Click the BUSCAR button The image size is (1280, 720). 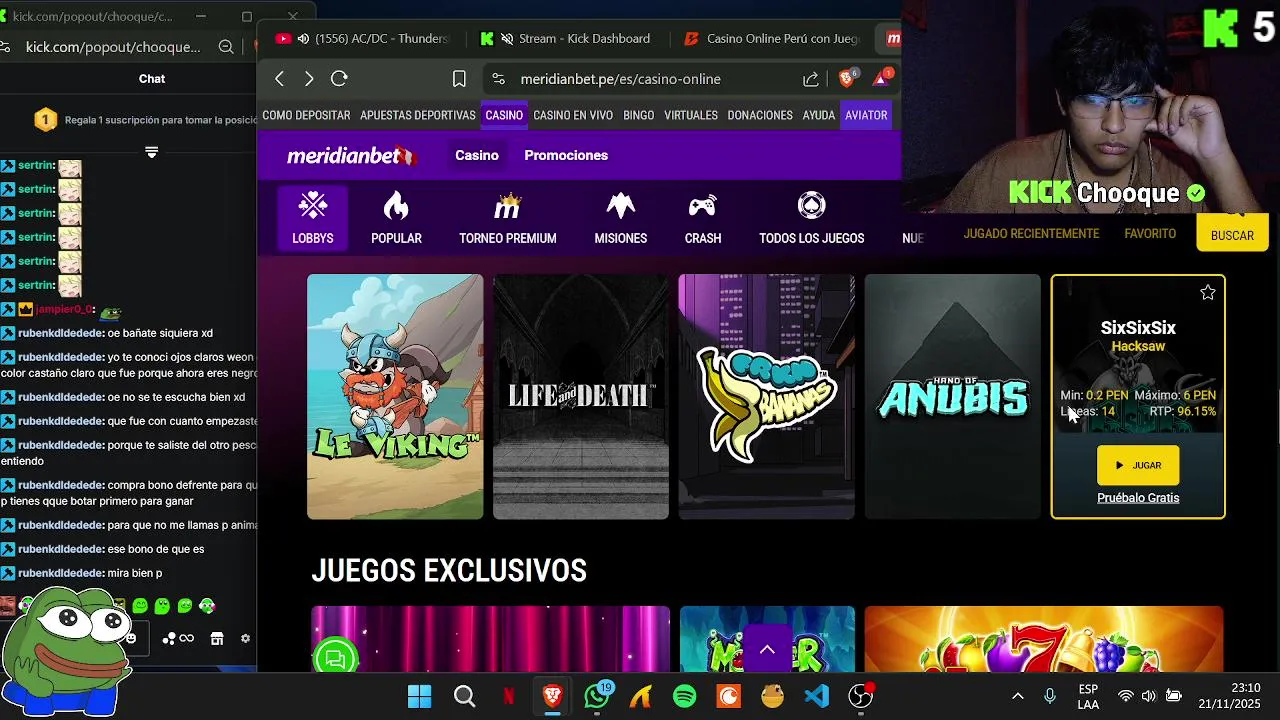(1232, 235)
